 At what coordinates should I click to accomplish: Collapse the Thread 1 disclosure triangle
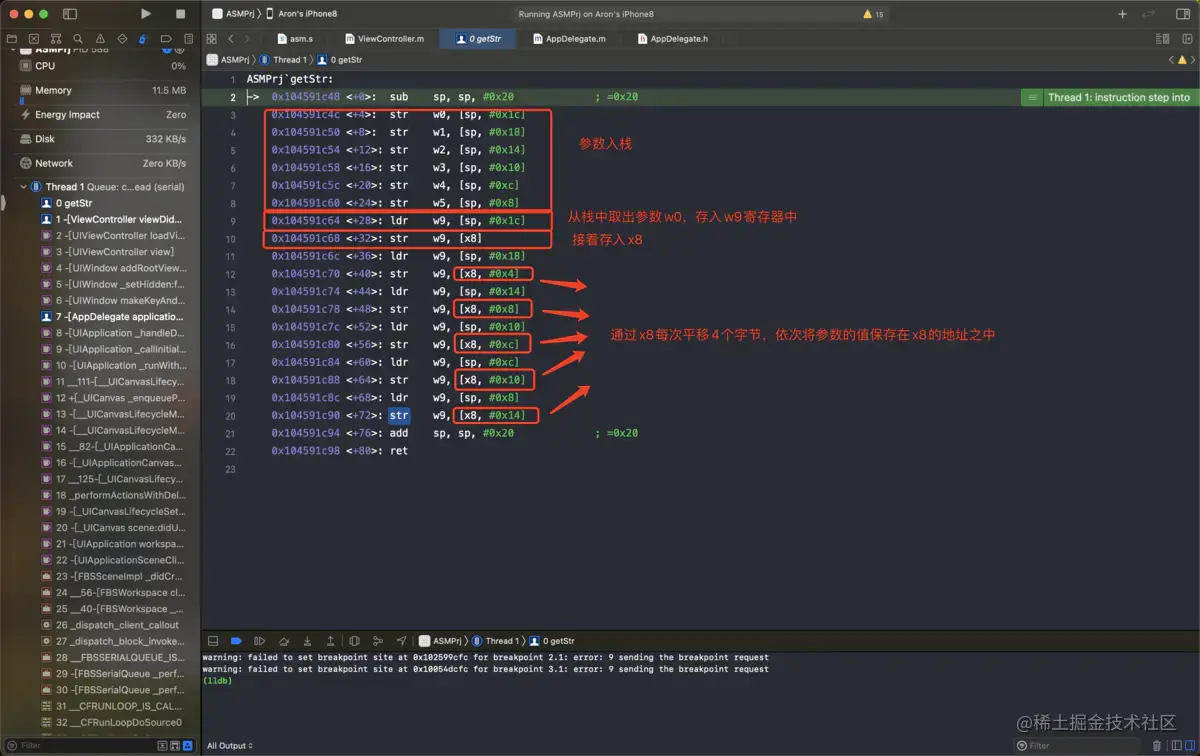[23, 187]
